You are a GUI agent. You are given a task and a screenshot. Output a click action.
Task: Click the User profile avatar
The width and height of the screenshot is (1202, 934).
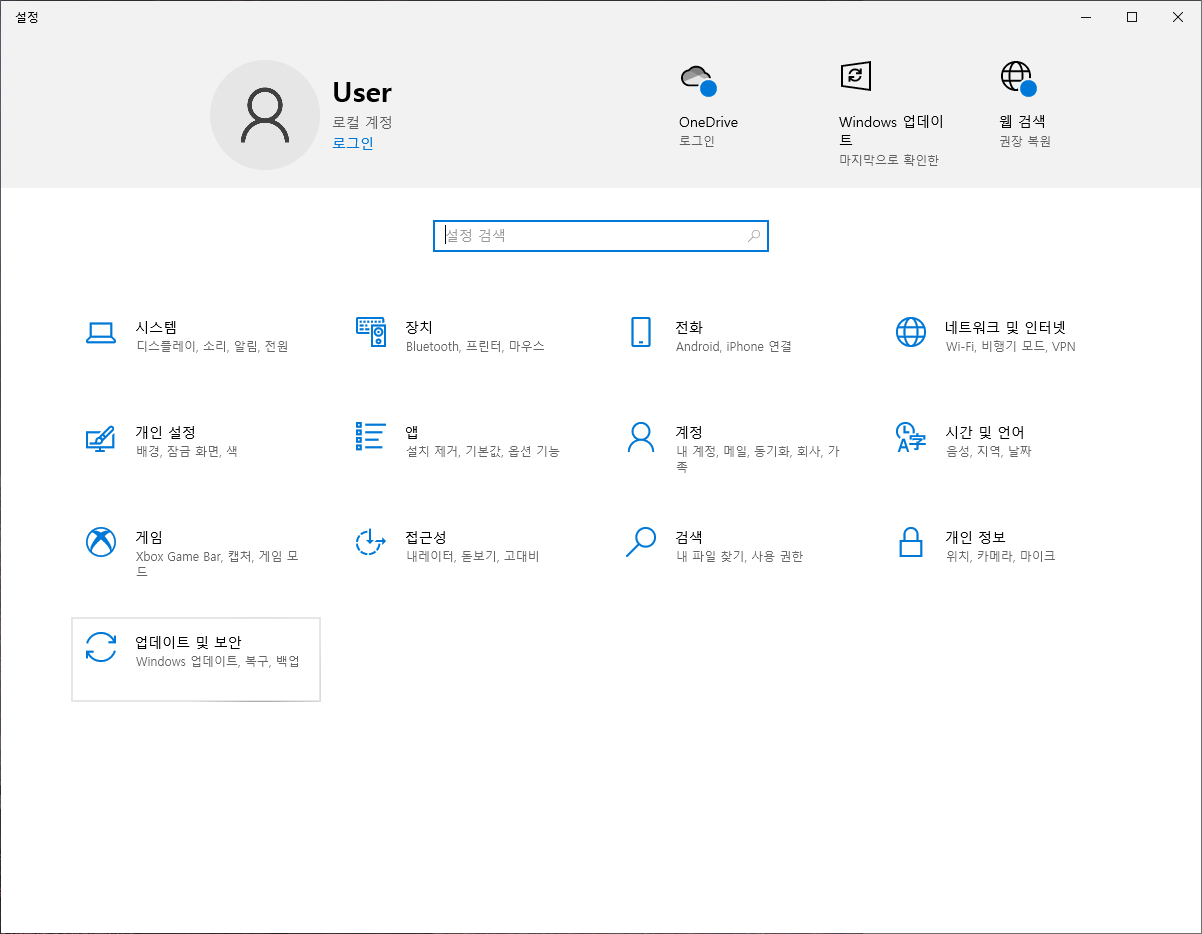(x=265, y=115)
